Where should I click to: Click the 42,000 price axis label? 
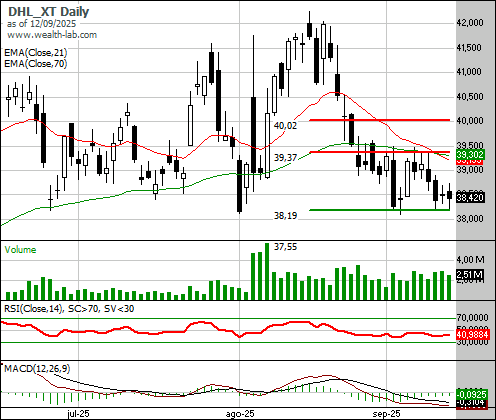click(x=470, y=23)
